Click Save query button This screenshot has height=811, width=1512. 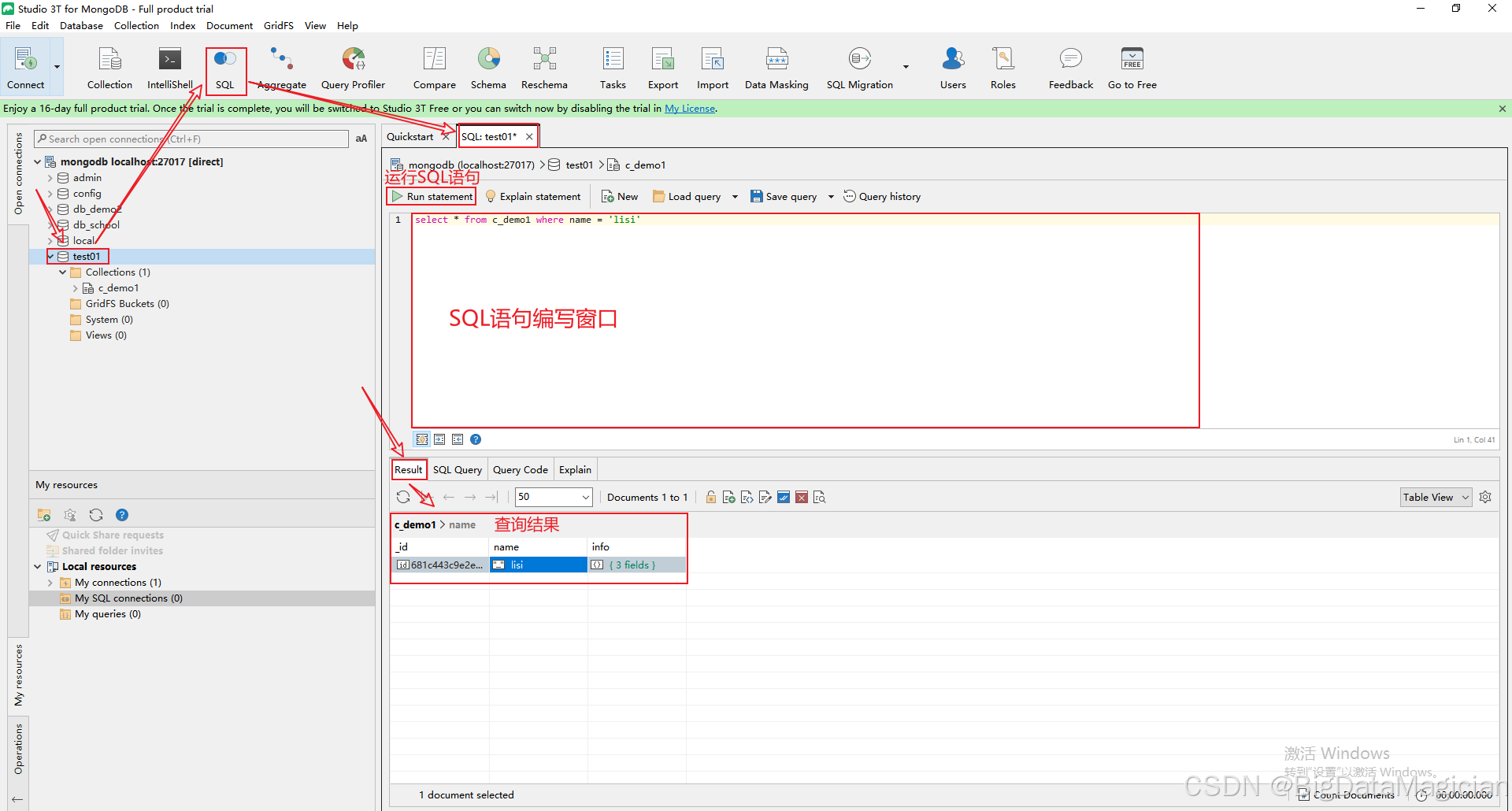(x=784, y=197)
